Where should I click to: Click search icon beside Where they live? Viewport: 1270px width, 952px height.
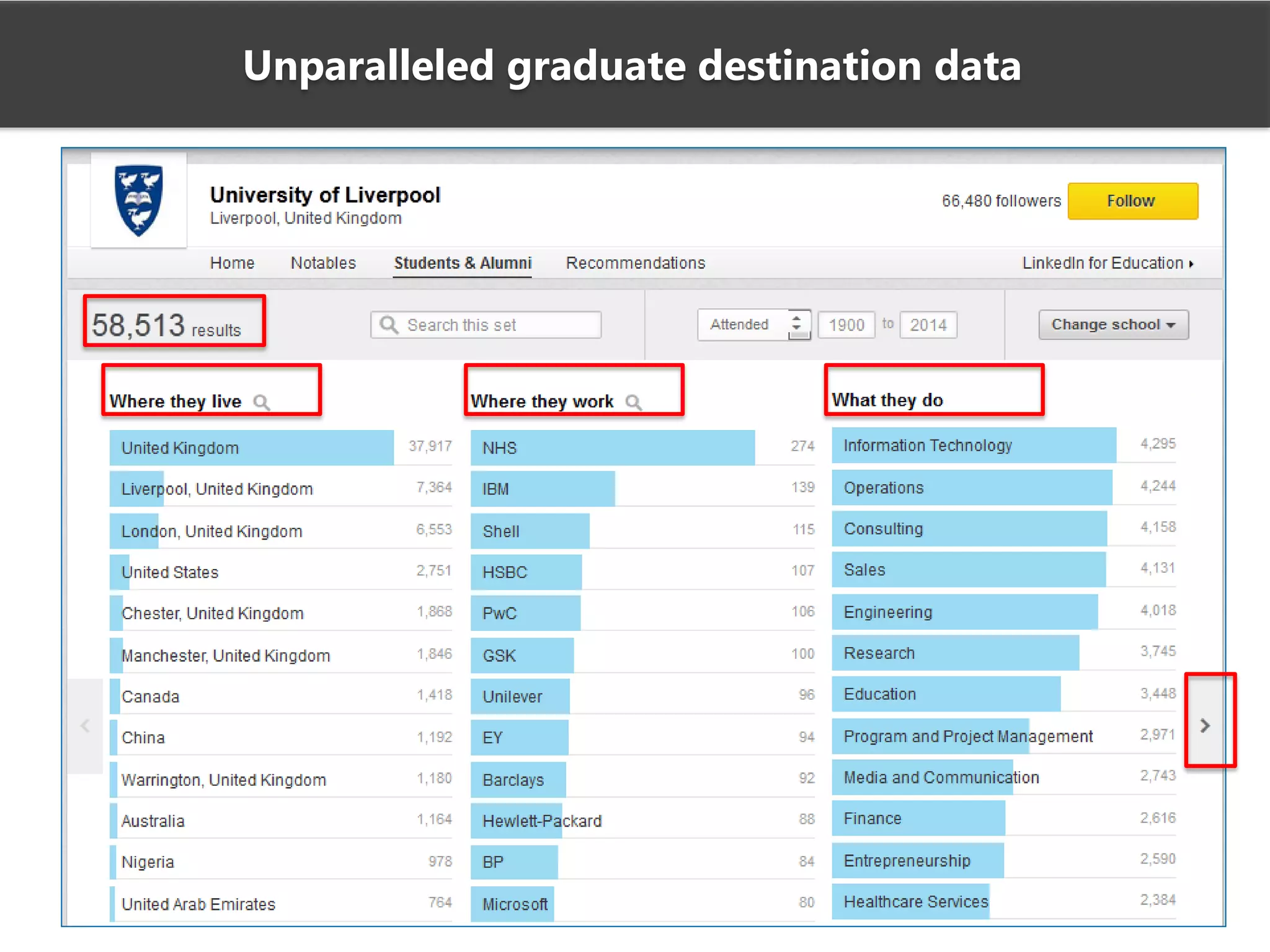point(262,403)
